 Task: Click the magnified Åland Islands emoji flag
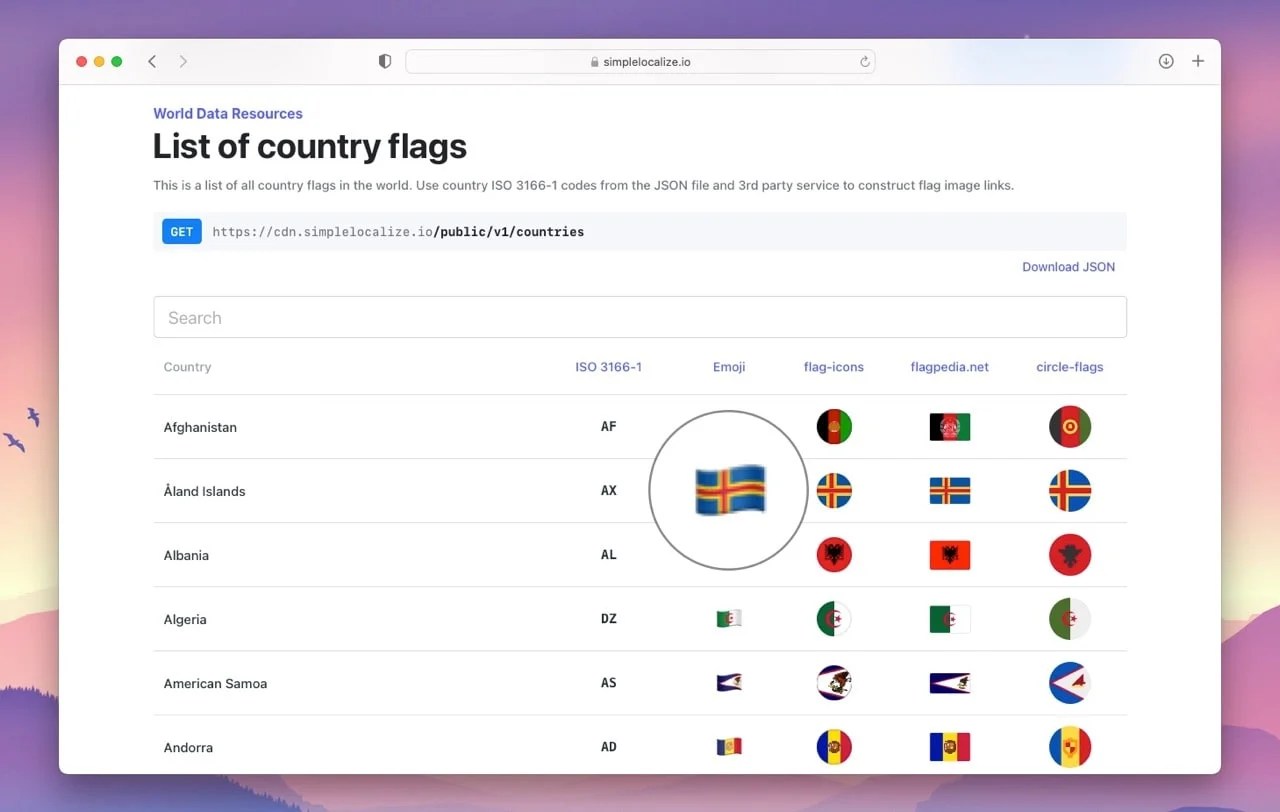coord(728,490)
